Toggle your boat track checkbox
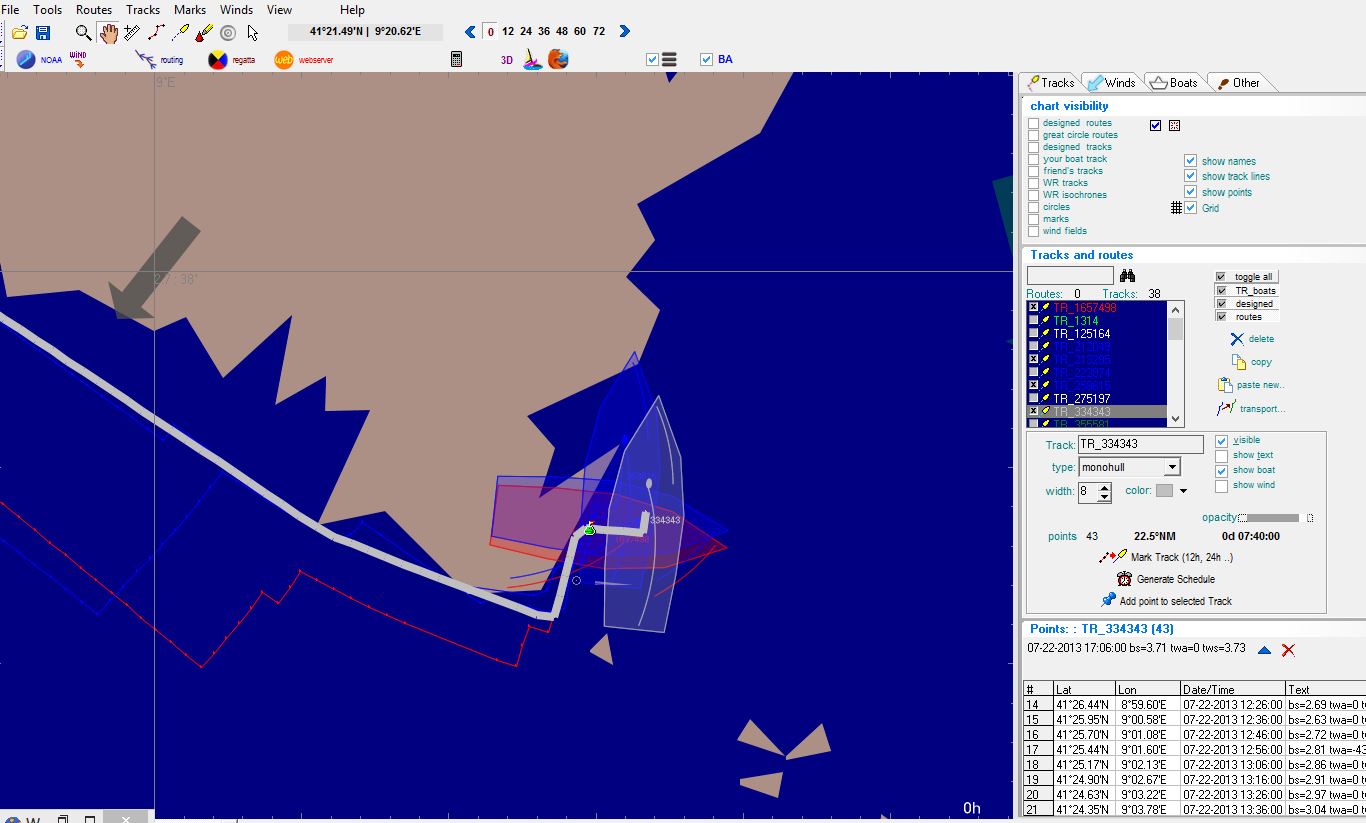Image resolution: width=1366 pixels, height=823 pixels. tap(1034, 159)
